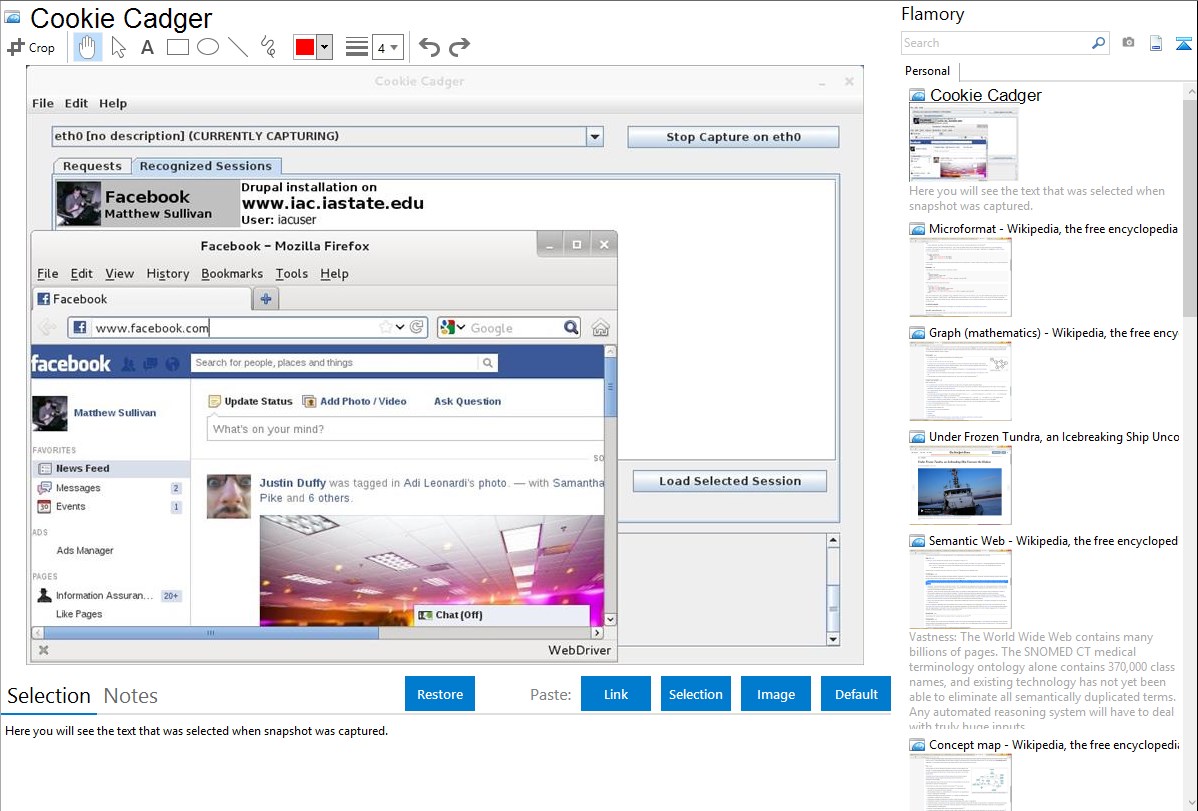Reload the Firefox page

click(x=417, y=327)
